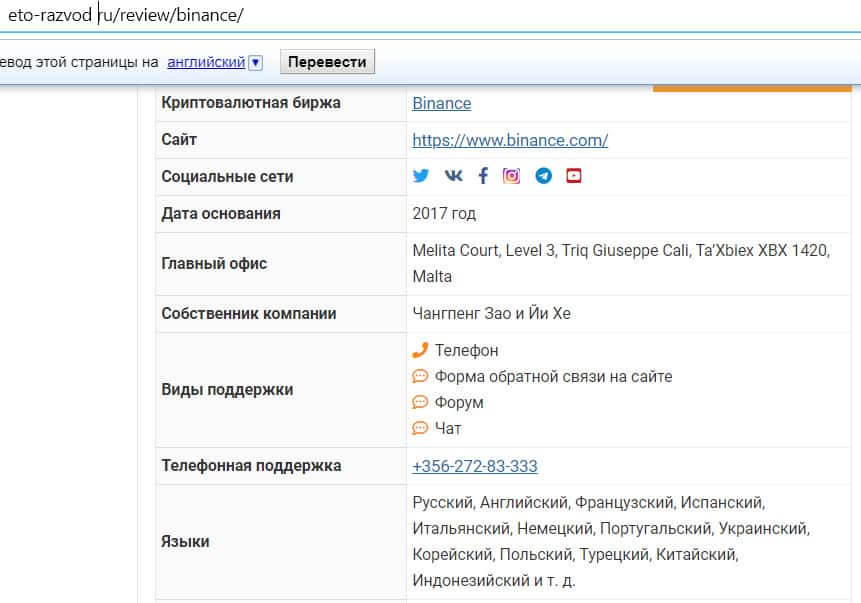
Task: Click the Facebook icon in social networks row
Action: click(x=483, y=176)
